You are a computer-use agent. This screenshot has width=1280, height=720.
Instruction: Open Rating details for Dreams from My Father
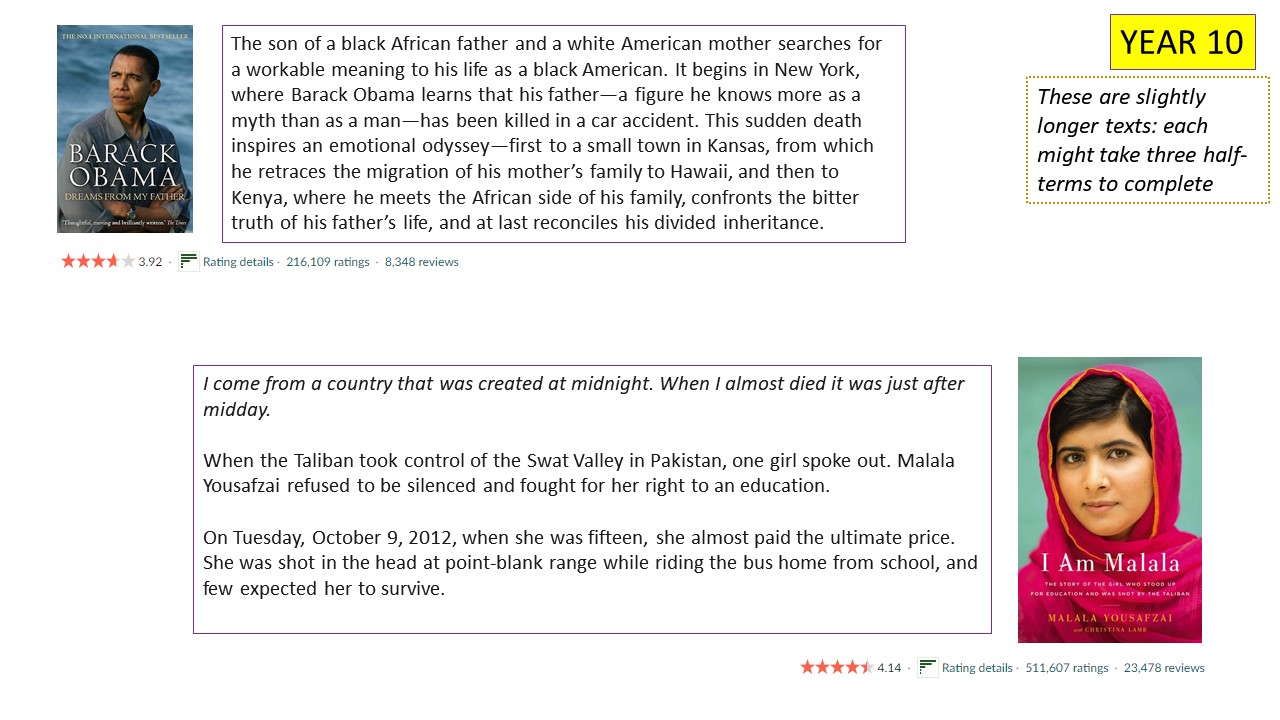238,262
